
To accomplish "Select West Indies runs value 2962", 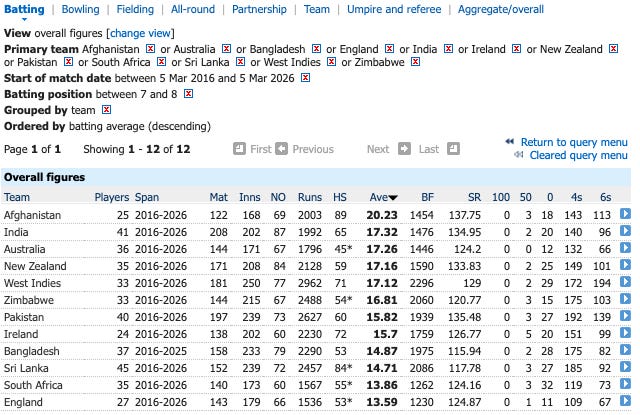I will point(310,283).
